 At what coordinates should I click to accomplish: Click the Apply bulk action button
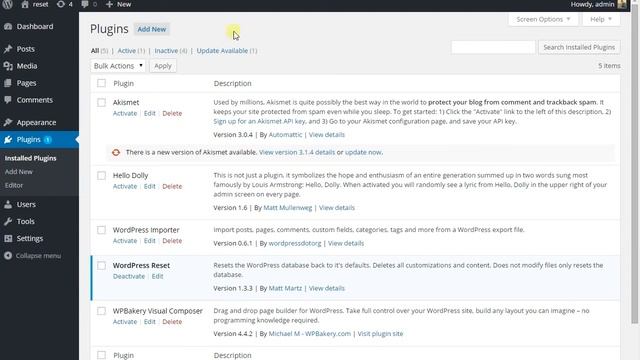tap(163, 66)
